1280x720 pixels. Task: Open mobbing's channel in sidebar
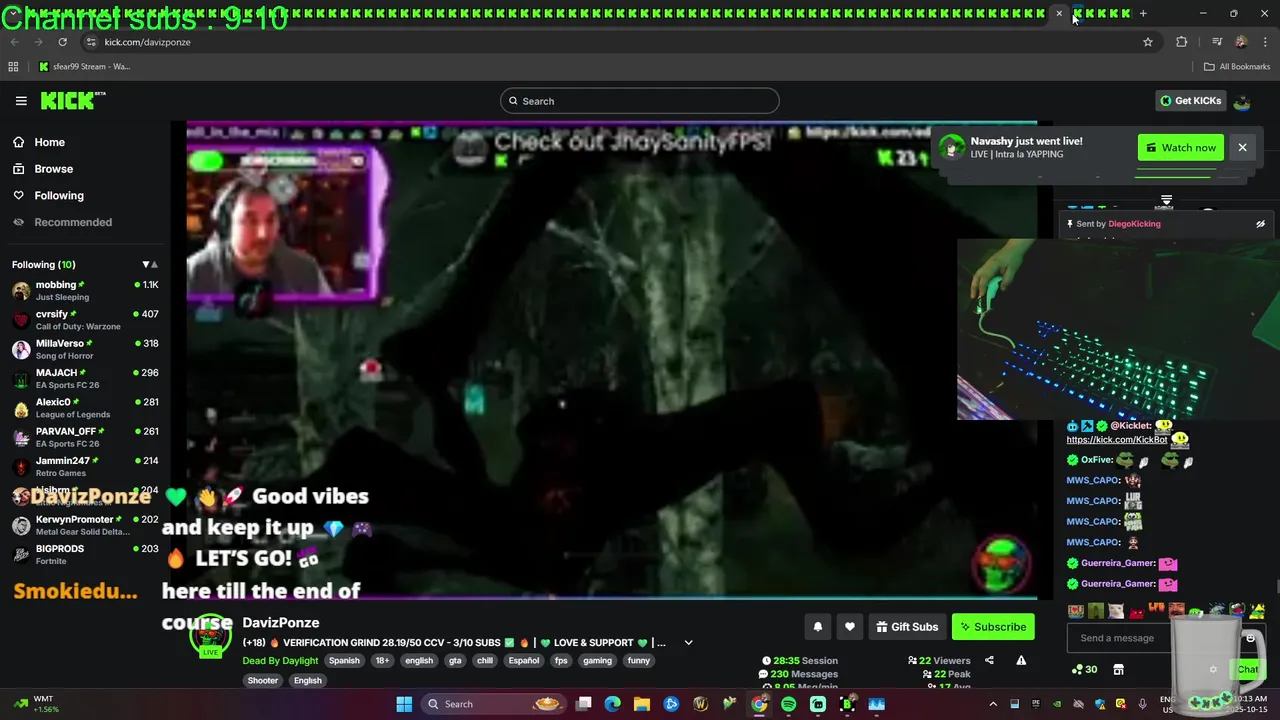(x=85, y=291)
